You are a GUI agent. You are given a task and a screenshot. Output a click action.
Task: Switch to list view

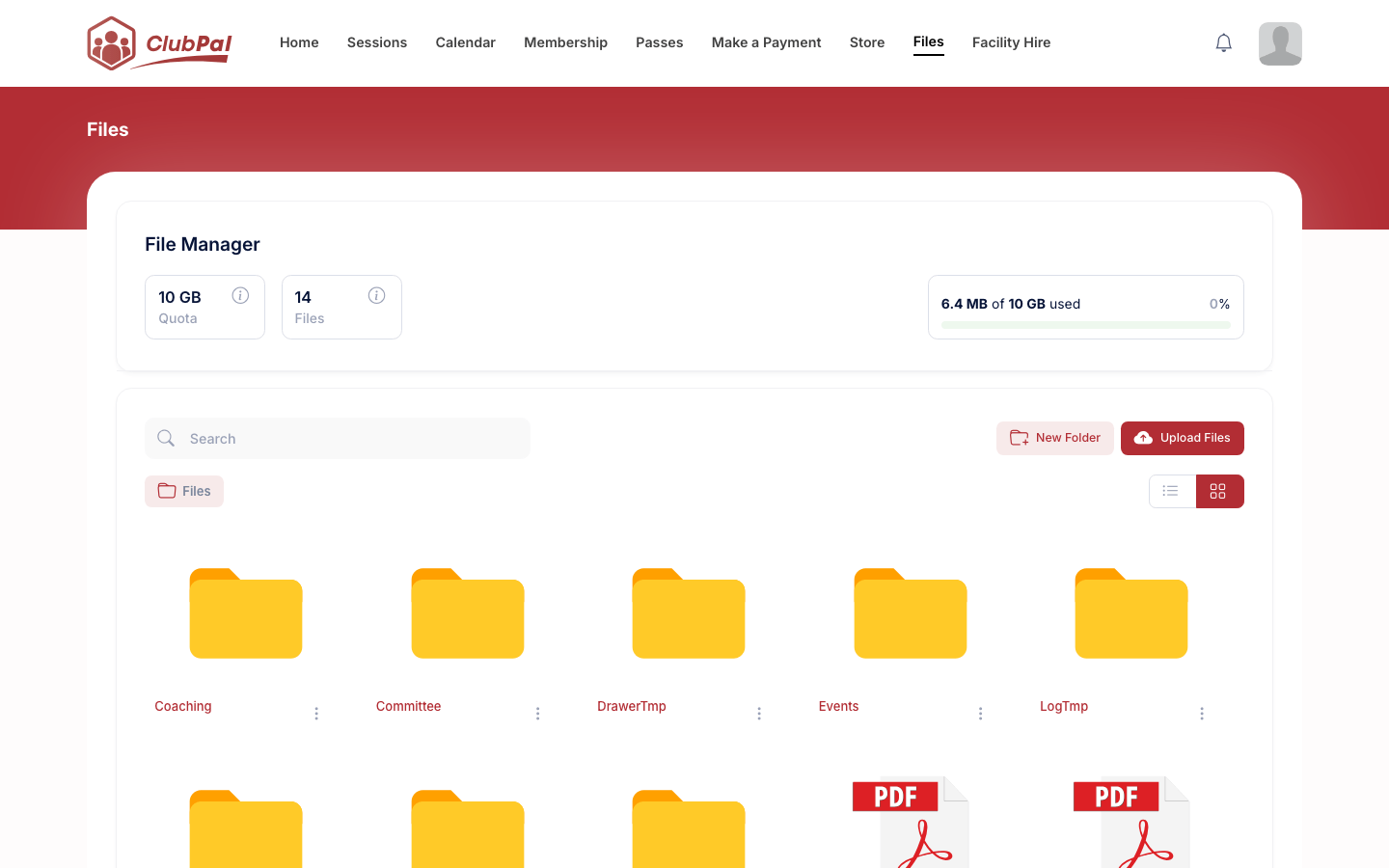coord(1172,491)
